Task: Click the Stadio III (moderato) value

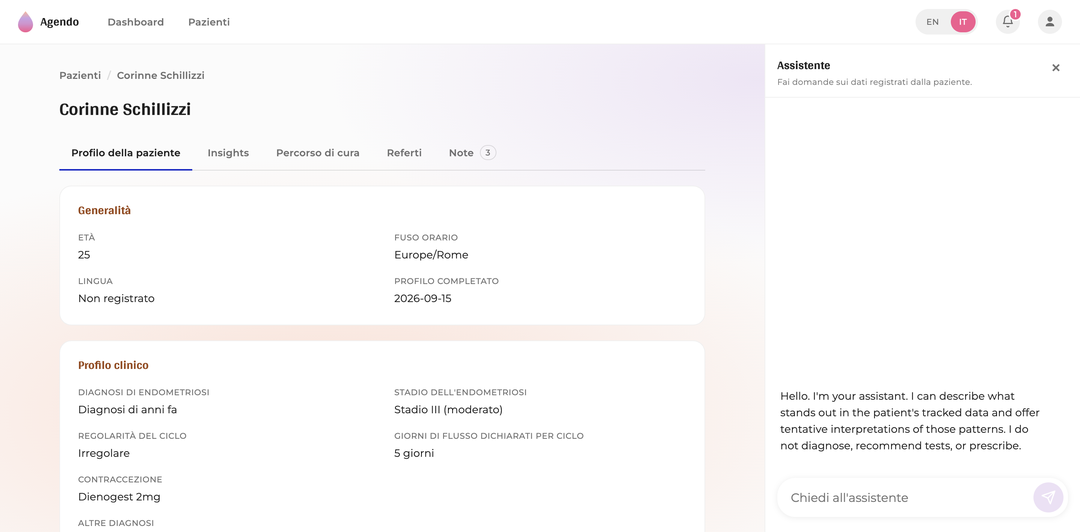Action: coord(448,410)
